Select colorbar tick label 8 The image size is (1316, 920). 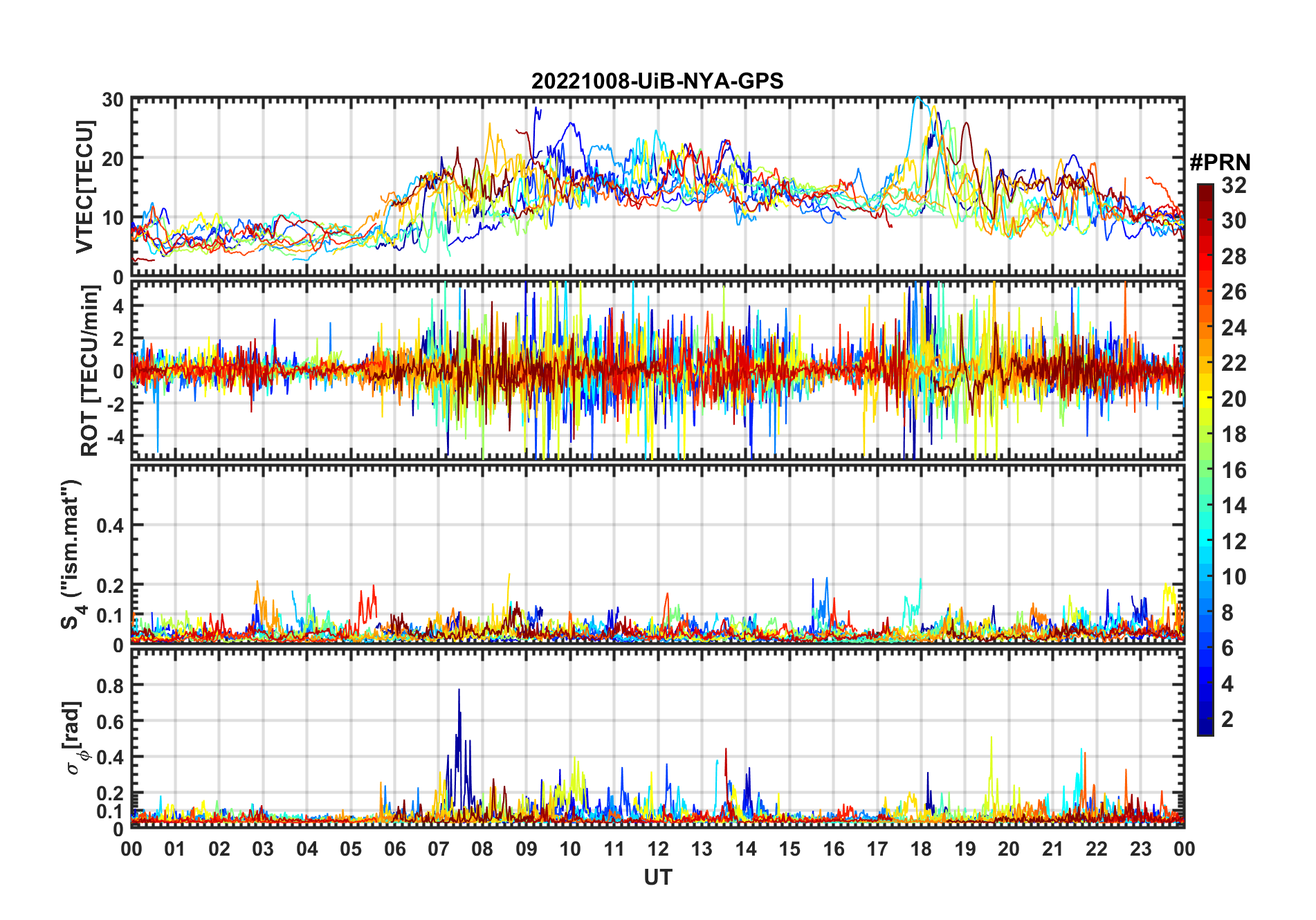1228,613
